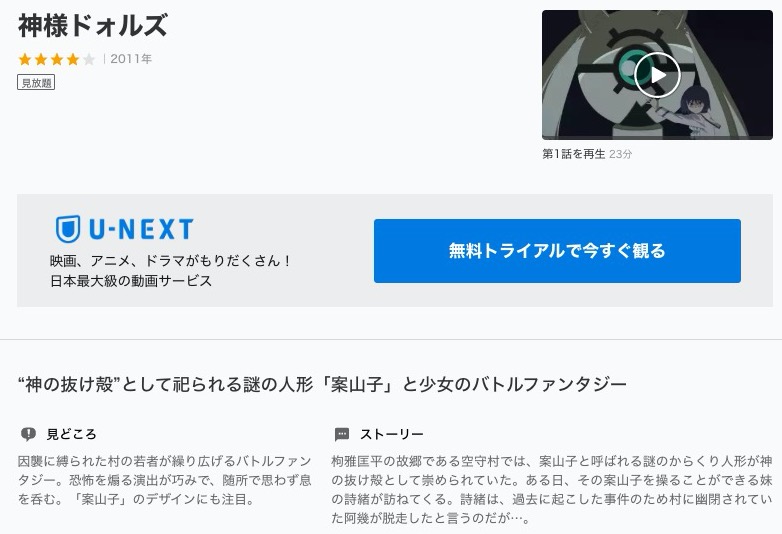Click the second rating star
Image resolution: width=782 pixels, height=534 pixels.
click(x=41, y=59)
